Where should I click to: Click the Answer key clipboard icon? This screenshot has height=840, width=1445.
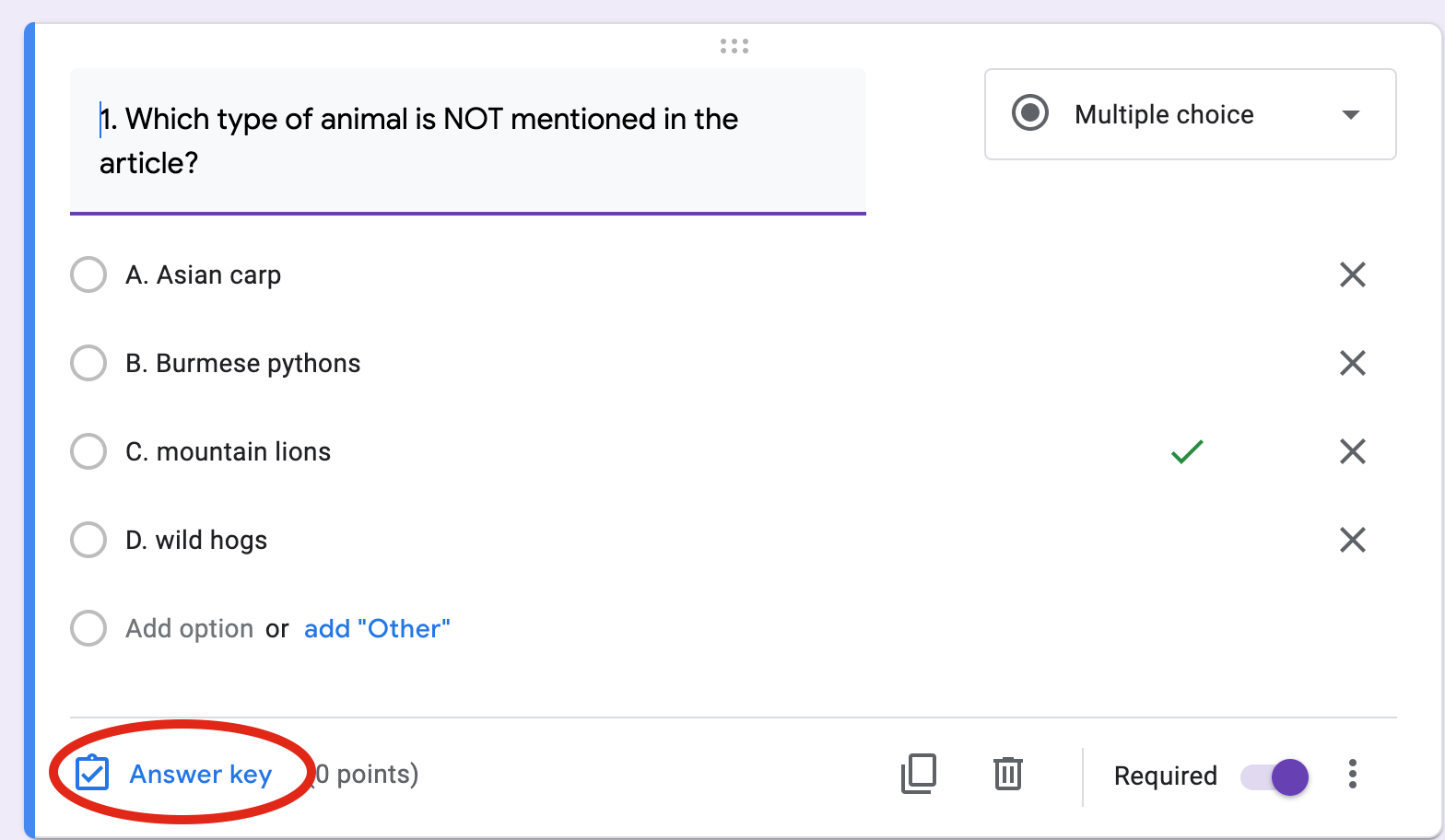(x=92, y=774)
